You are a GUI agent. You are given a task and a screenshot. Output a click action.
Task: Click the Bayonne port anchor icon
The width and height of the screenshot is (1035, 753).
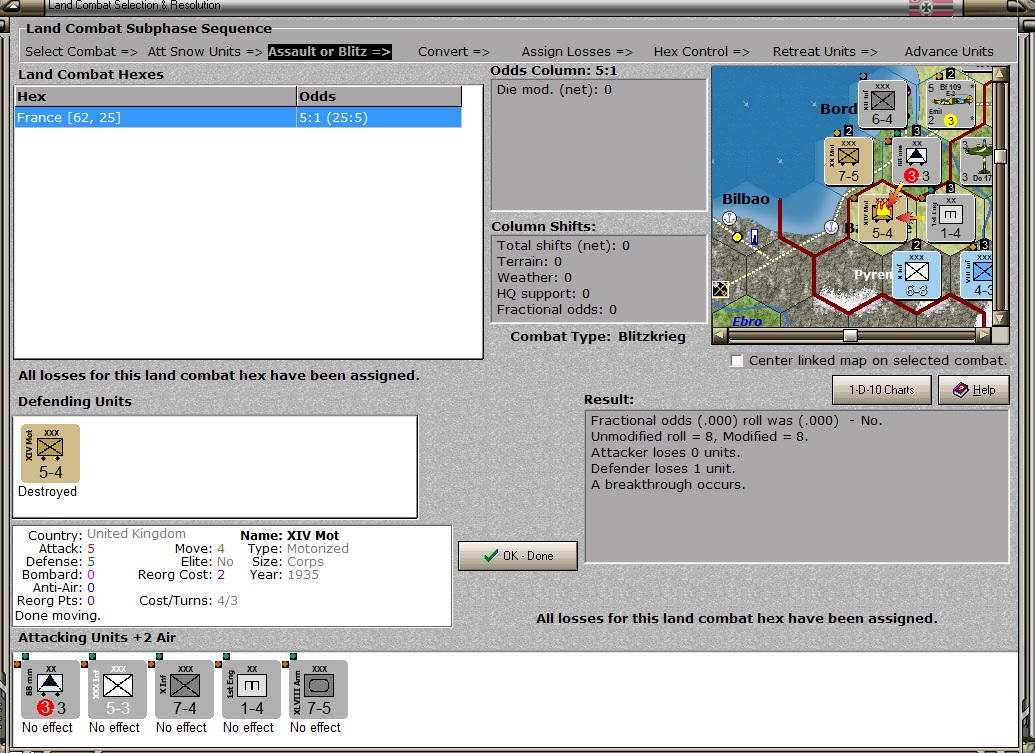click(831, 227)
